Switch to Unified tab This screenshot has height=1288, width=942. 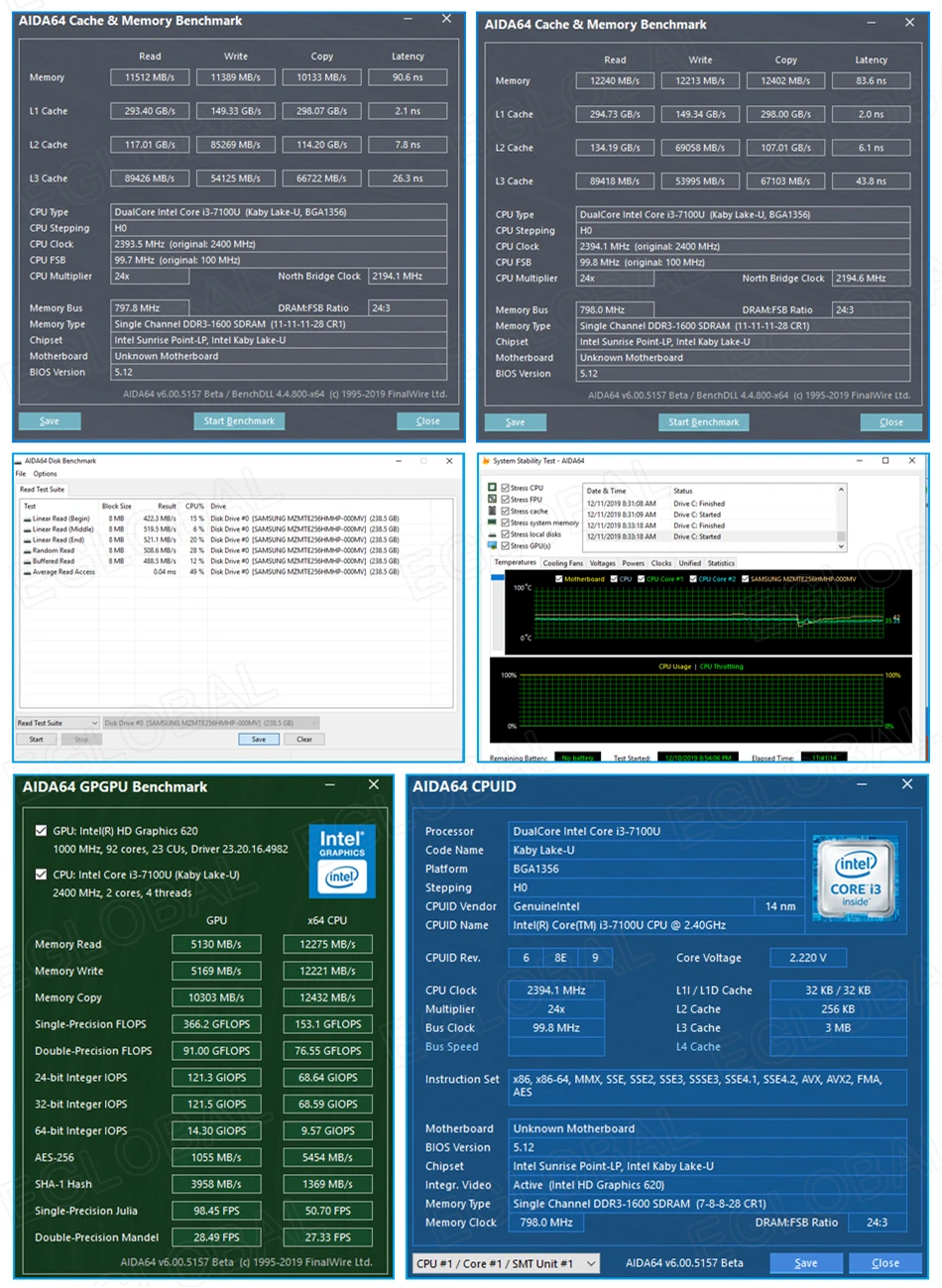[690, 563]
